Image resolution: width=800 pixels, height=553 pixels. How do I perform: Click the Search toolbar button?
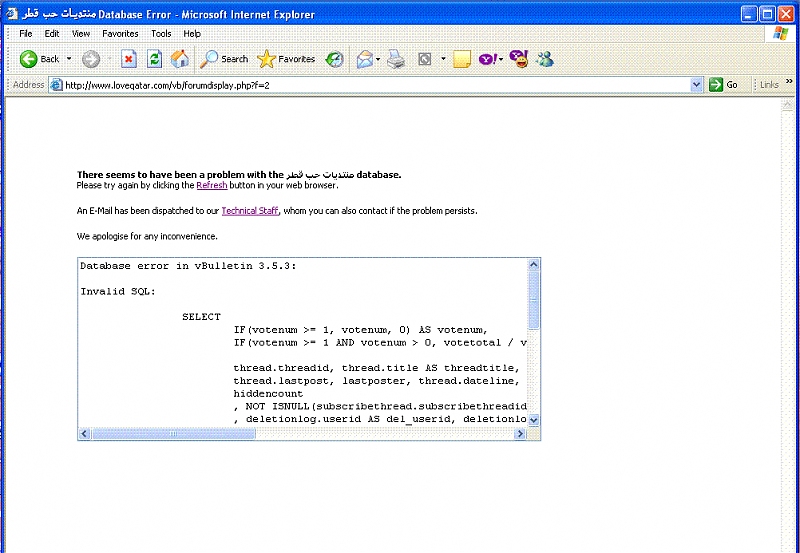pos(225,59)
